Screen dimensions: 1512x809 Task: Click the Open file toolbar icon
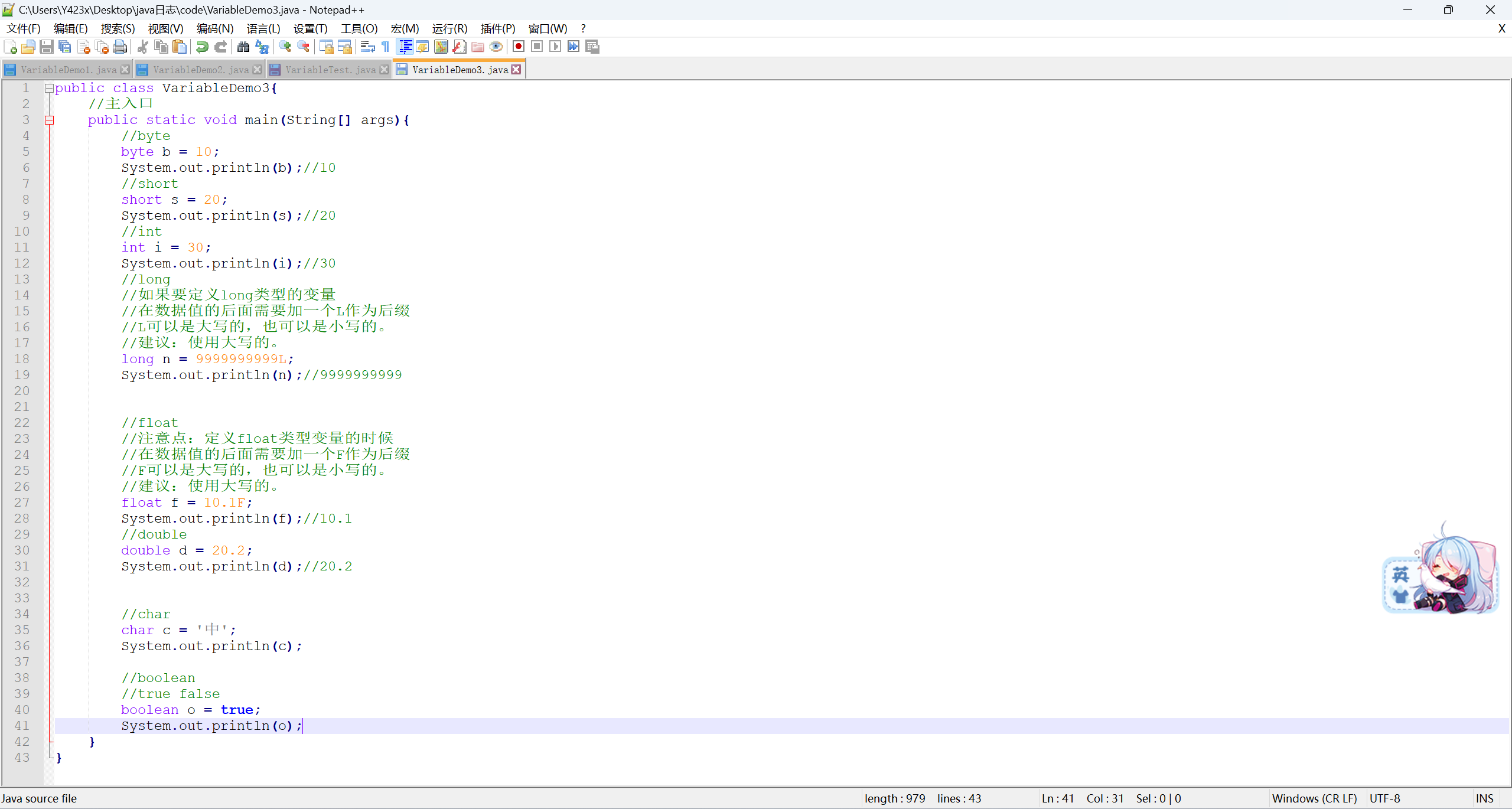[28, 47]
